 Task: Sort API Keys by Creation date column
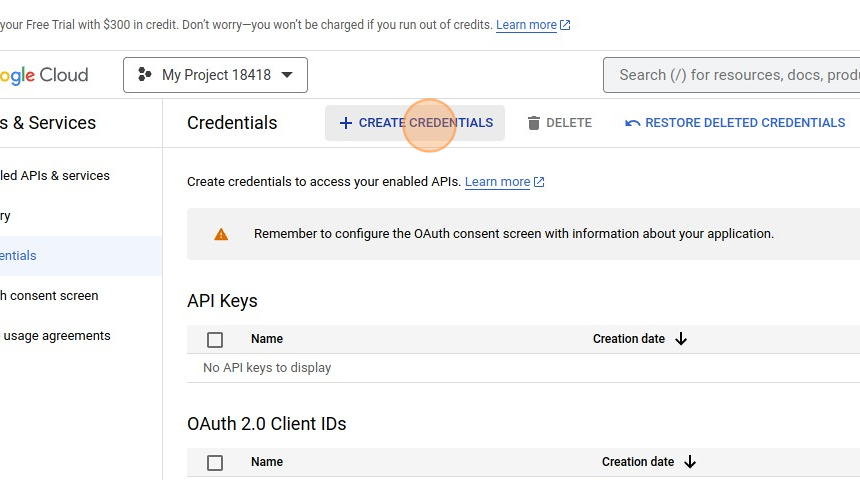click(629, 339)
